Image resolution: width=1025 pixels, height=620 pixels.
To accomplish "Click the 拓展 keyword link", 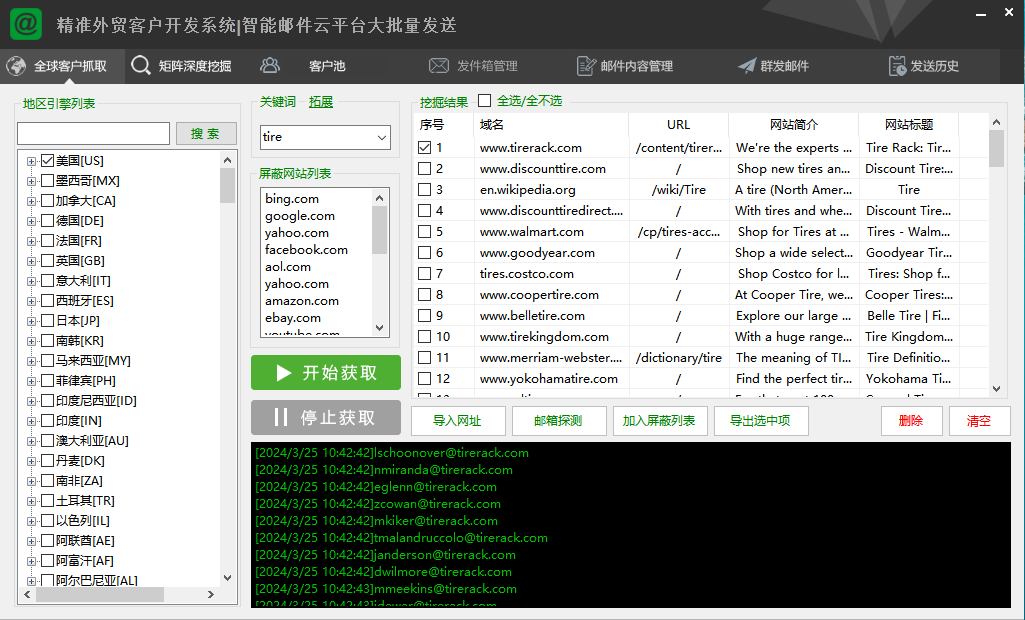I will (x=321, y=102).
